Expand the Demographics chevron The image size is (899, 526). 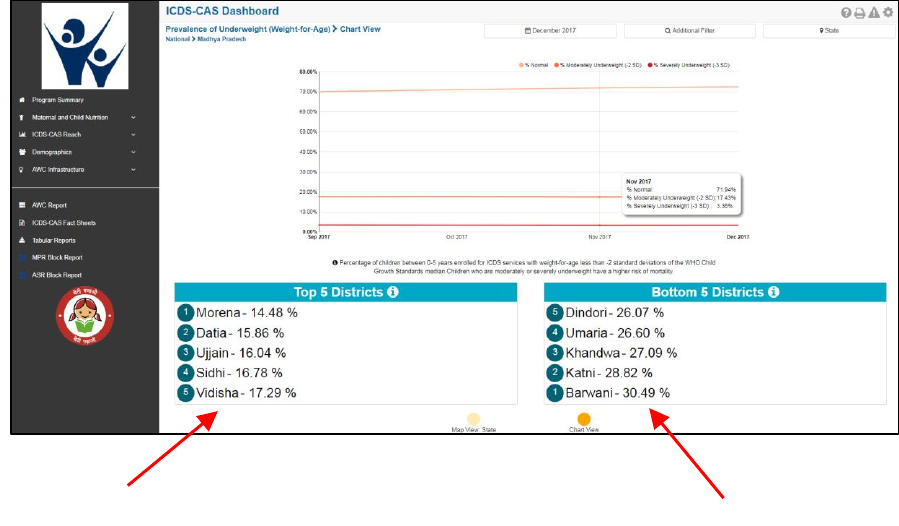point(133,152)
